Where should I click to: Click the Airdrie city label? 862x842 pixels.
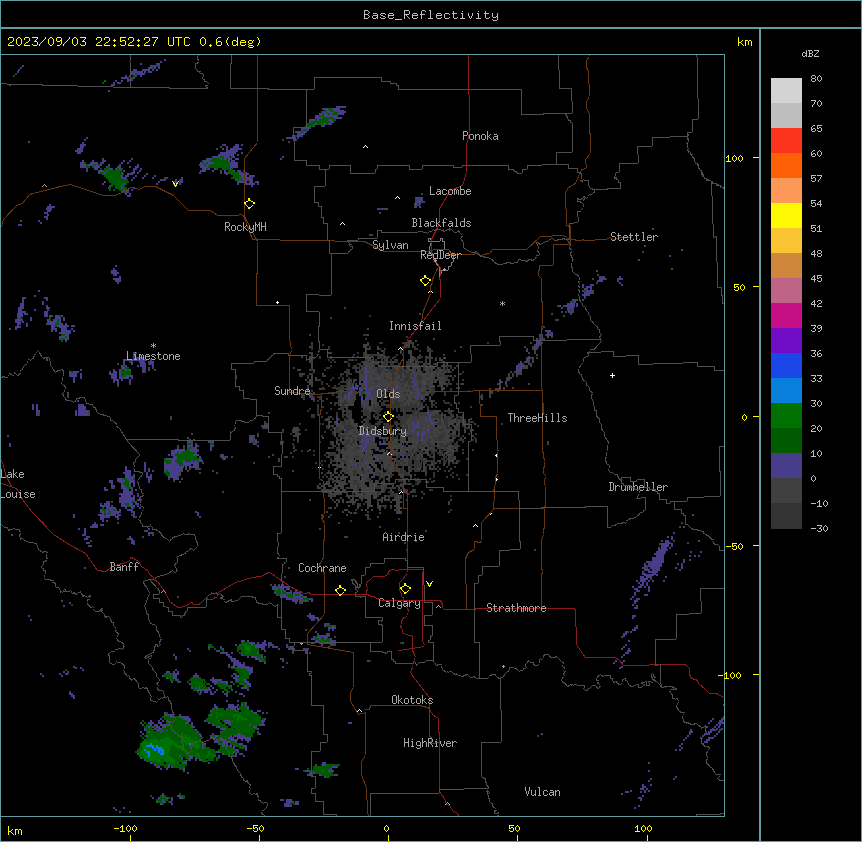[404, 537]
